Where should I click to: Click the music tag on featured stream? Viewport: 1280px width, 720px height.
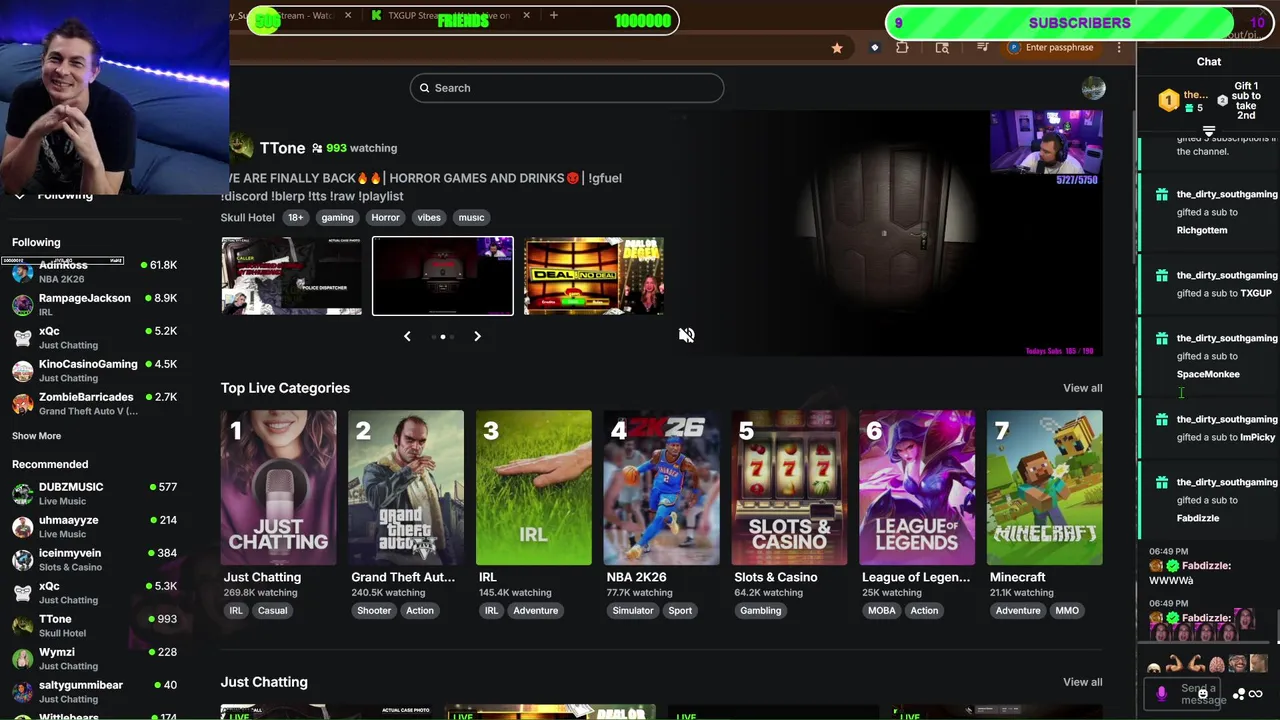click(471, 217)
